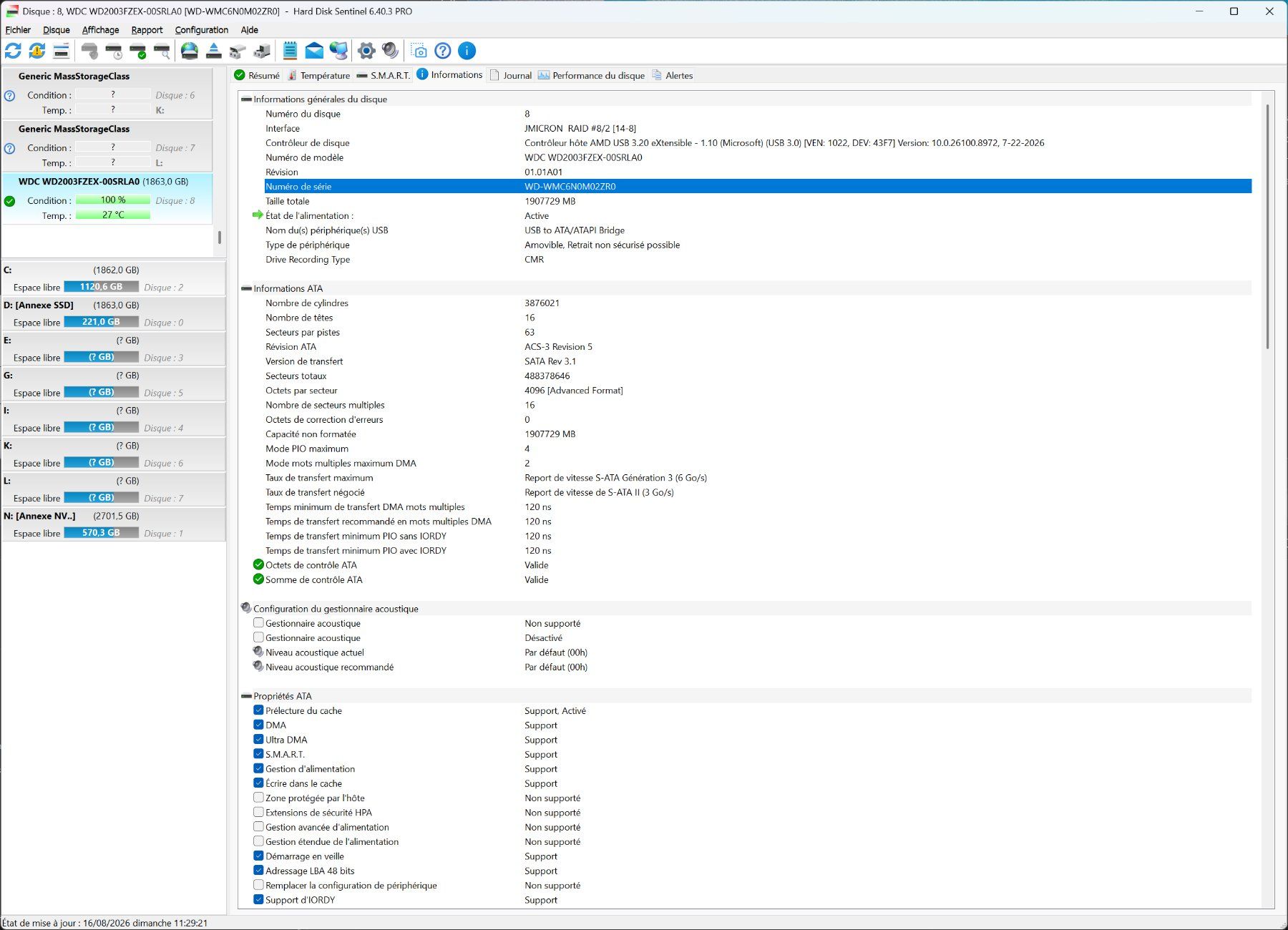Click the disk list scrollbar in left panel
Viewport: 1288px width, 930px height.
219,238
